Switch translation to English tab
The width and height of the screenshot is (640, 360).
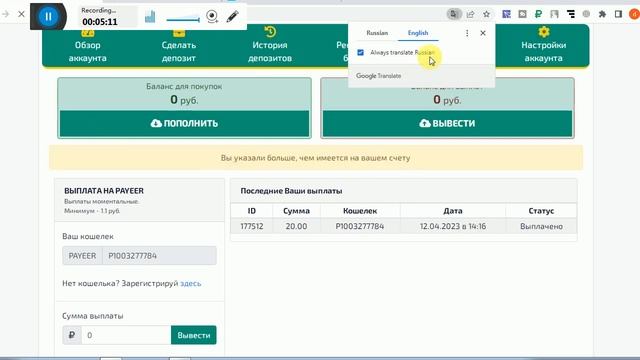click(418, 33)
